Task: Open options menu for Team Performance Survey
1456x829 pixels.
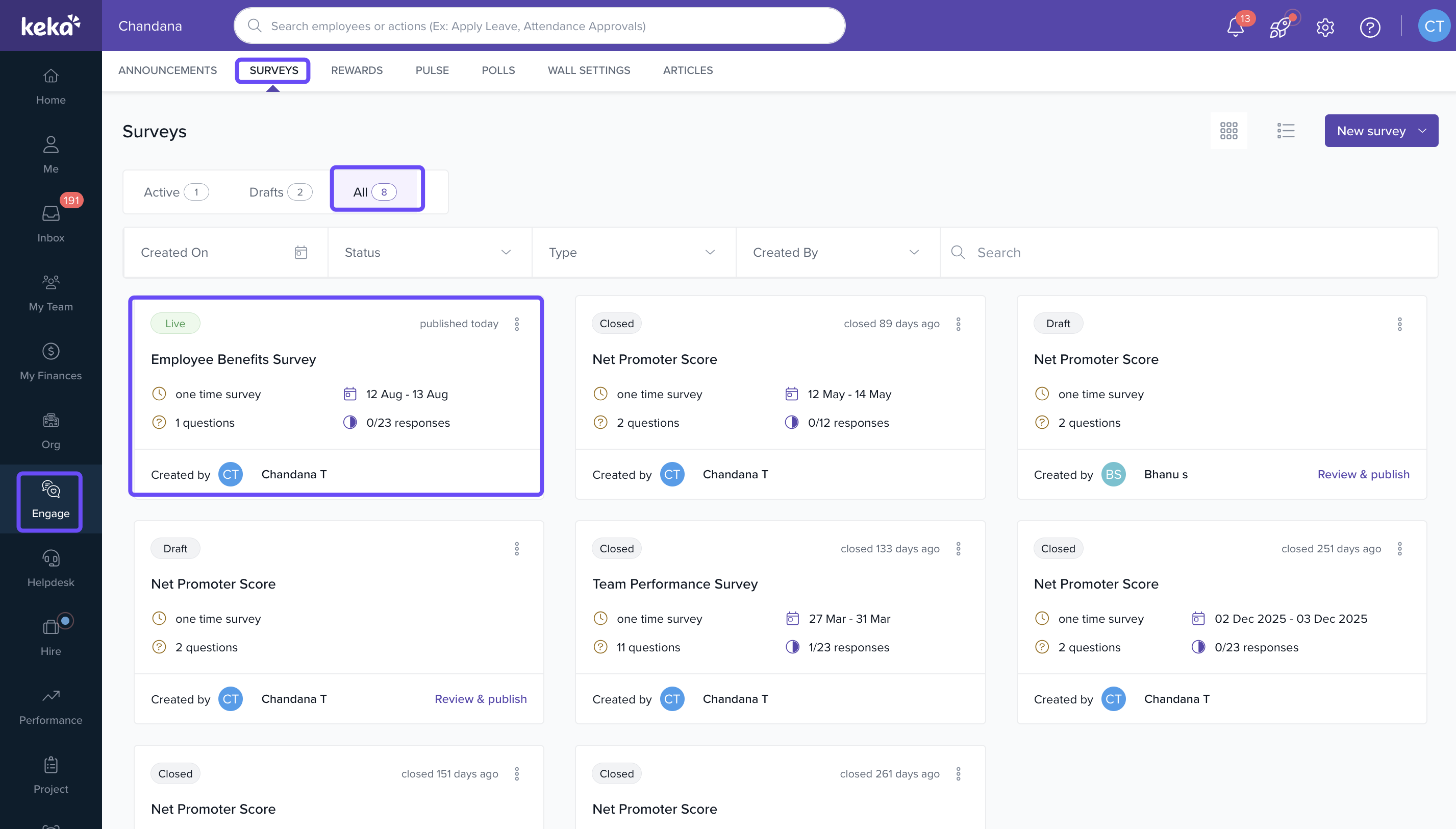Action: [958, 548]
